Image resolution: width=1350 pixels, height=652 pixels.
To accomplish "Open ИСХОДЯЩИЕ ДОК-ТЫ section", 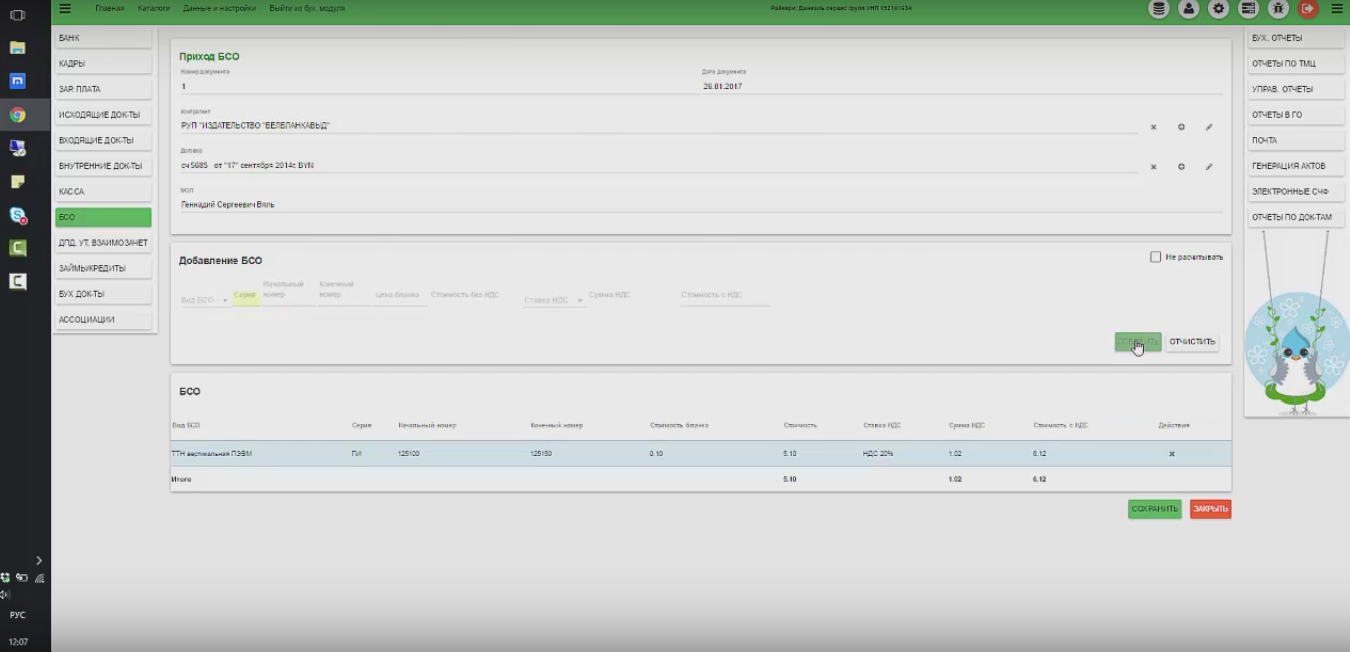I will 103,115.
